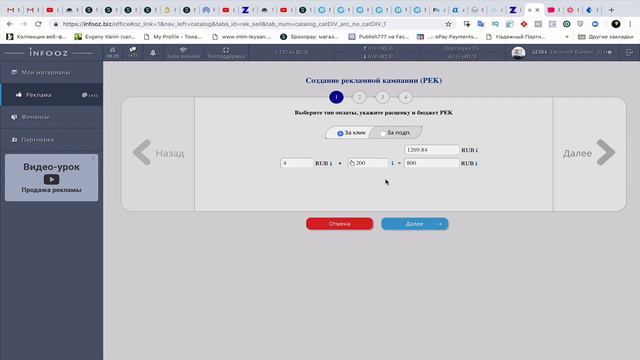640x360 pixels.
Task: Open the My Profile bookmark
Action: [x=173, y=37]
